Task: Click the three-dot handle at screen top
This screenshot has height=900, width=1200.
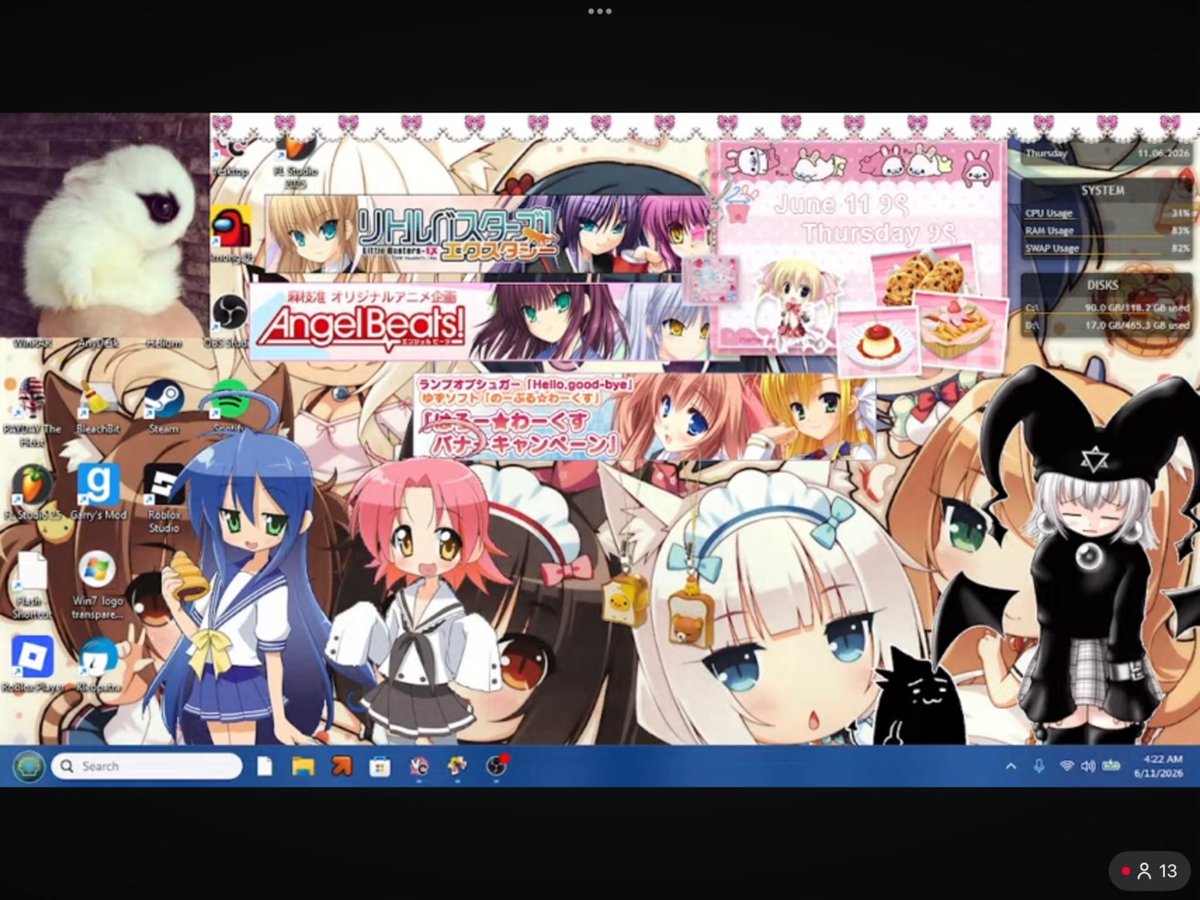Action: [600, 11]
